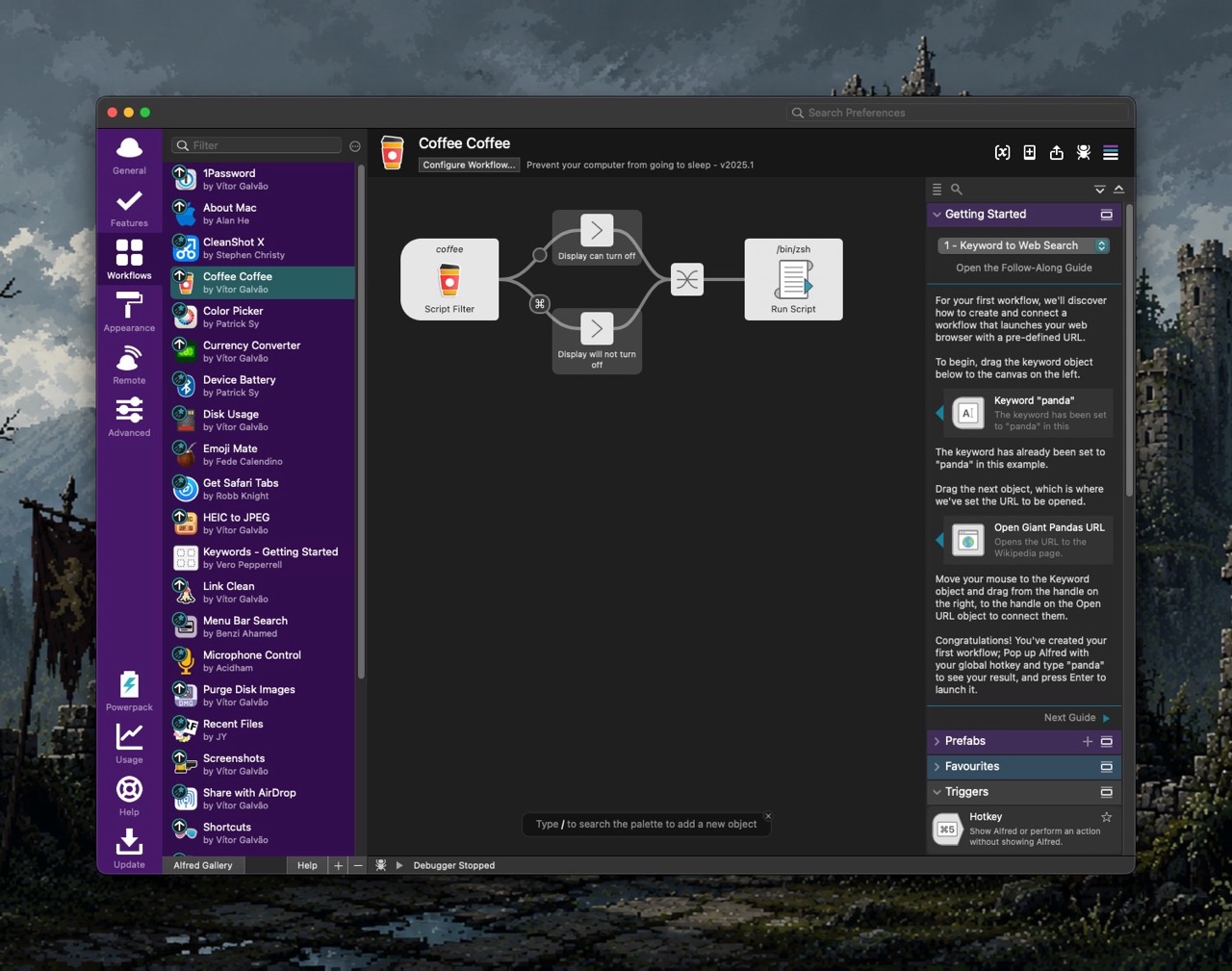Select the 1Password workflow
Viewport: 1232px width, 971px height.
264,179
